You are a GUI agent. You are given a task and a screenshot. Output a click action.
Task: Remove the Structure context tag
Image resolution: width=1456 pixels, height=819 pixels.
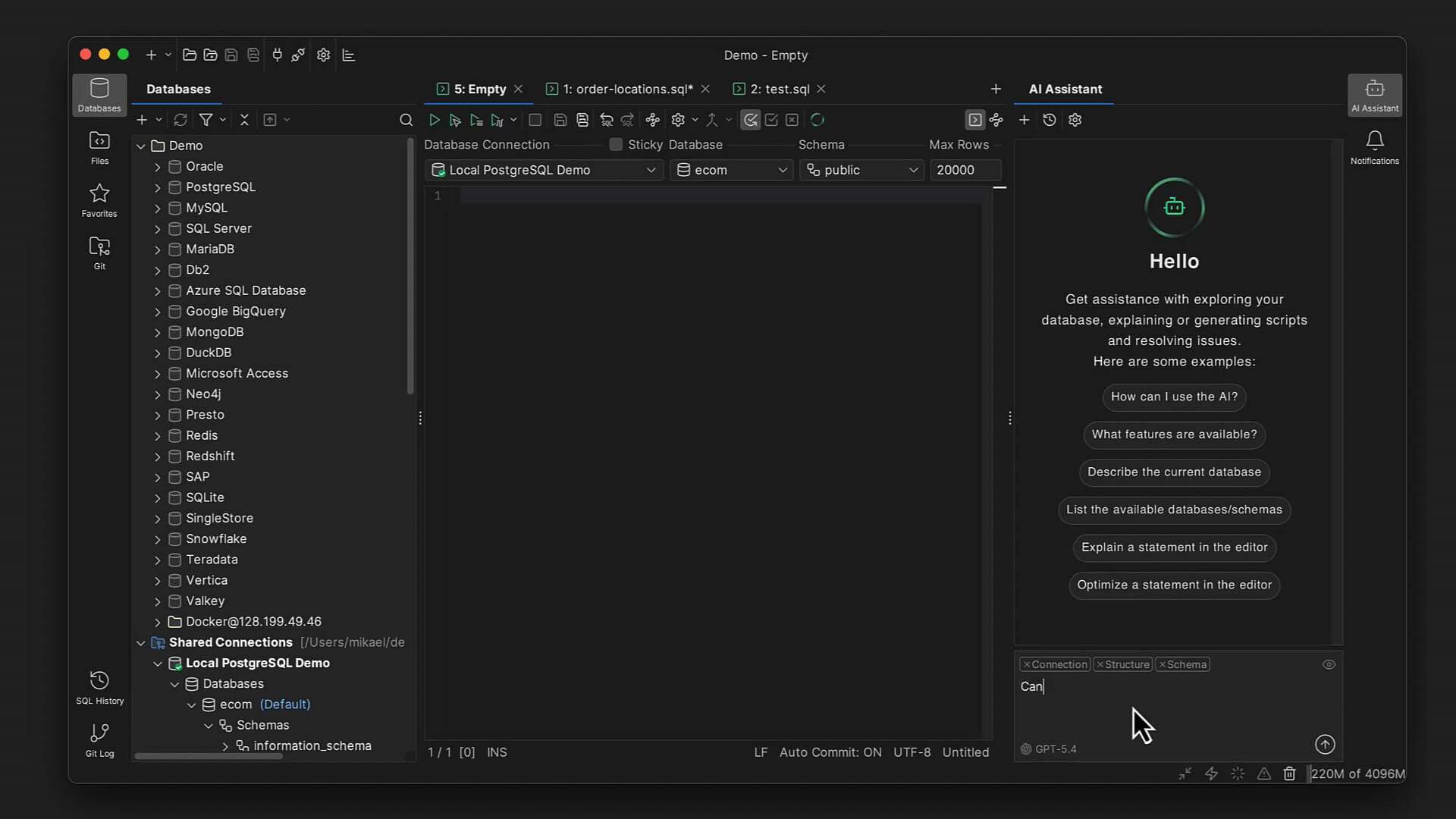coord(1100,665)
